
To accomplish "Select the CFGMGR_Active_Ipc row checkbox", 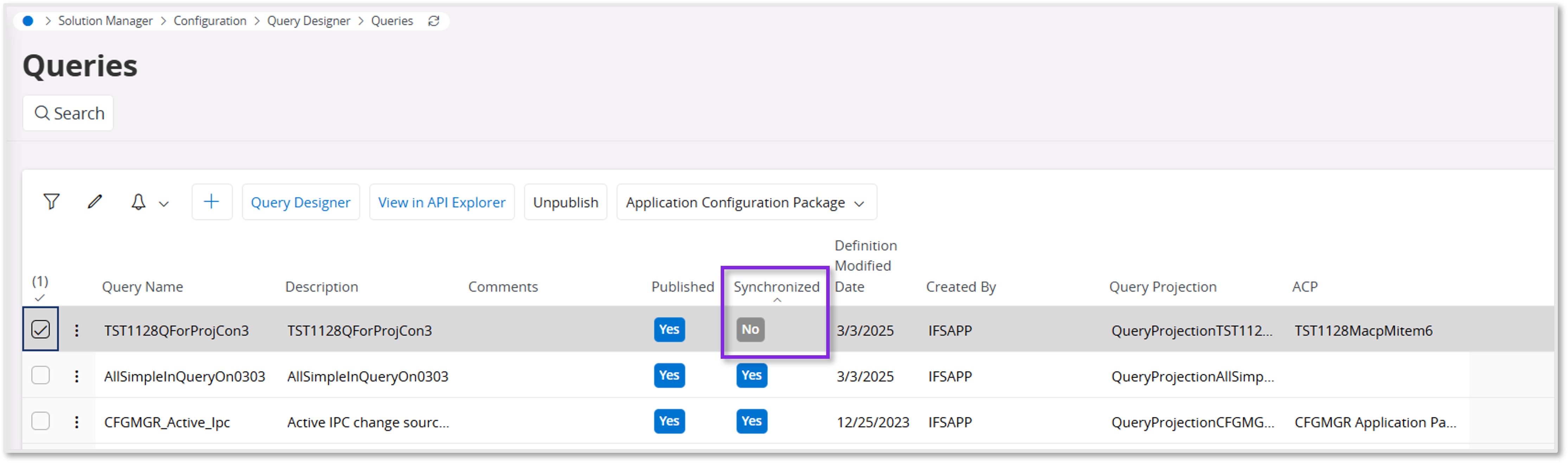I will pos(41,421).
